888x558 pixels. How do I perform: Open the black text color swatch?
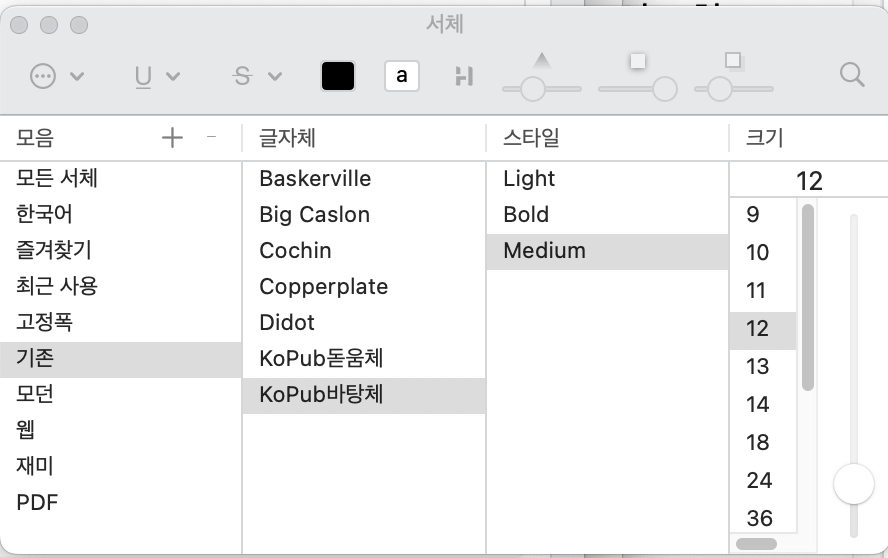pyautogui.click(x=338, y=76)
